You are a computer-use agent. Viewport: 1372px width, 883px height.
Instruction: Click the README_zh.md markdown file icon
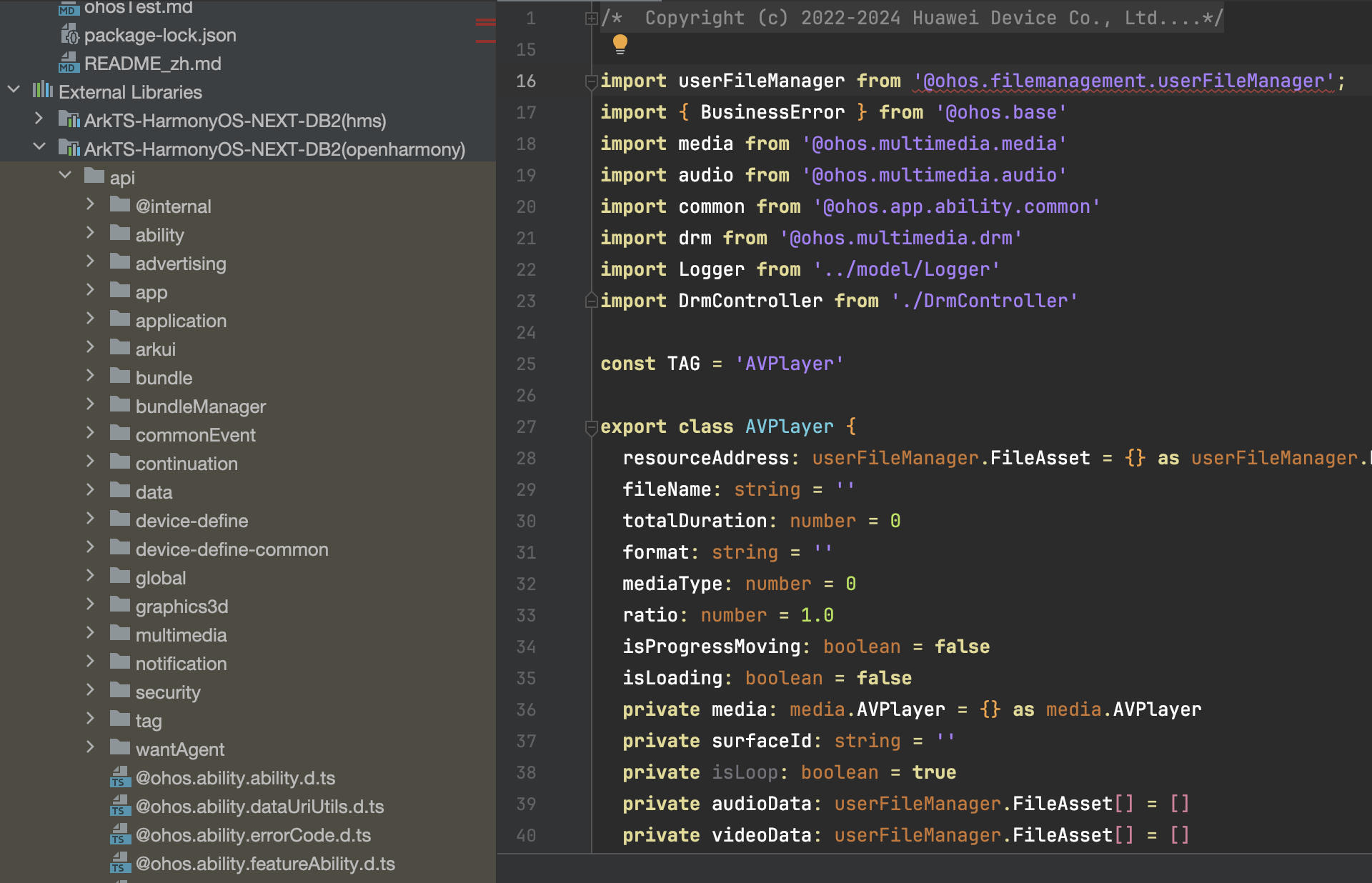tap(69, 63)
